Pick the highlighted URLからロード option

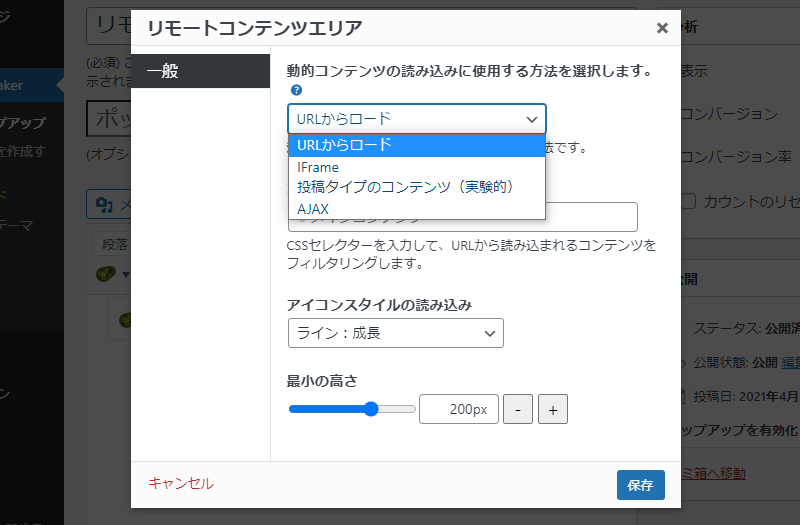coord(417,145)
